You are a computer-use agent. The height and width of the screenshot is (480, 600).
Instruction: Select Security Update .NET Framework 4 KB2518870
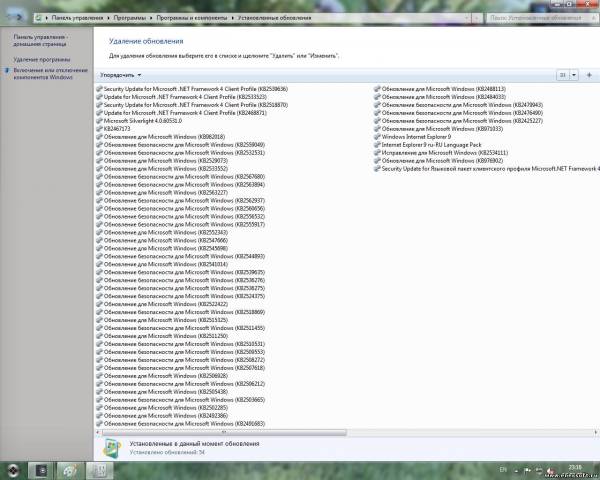click(x=192, y=105)
